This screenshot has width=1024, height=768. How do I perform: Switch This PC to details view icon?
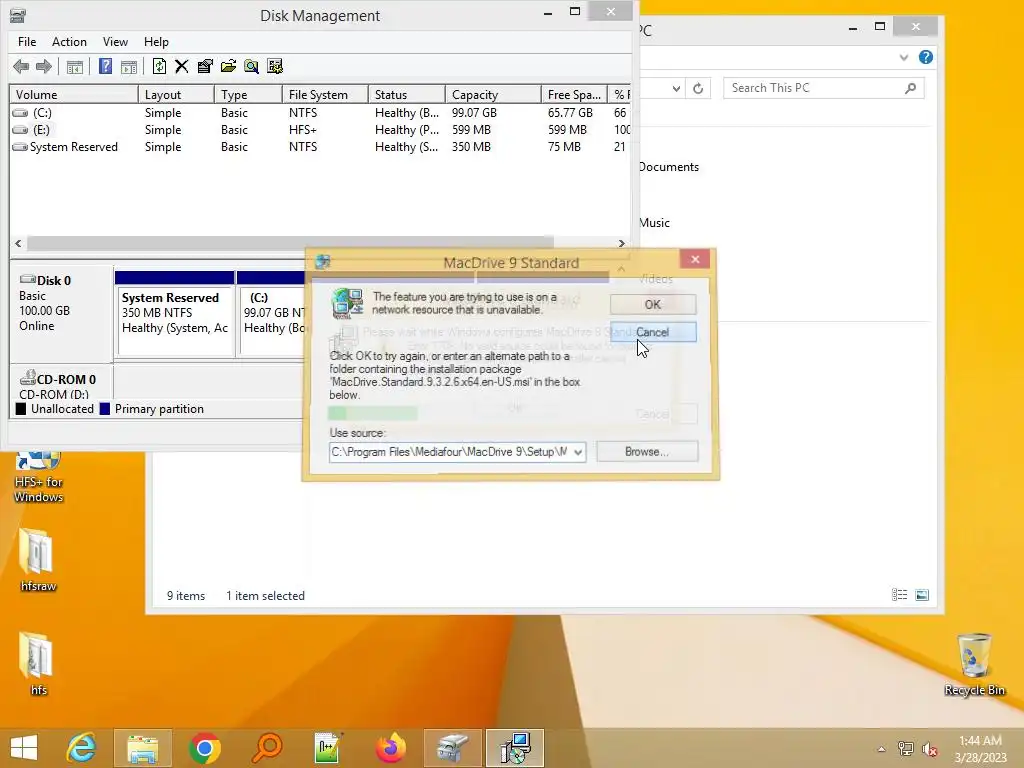point(899,595)
